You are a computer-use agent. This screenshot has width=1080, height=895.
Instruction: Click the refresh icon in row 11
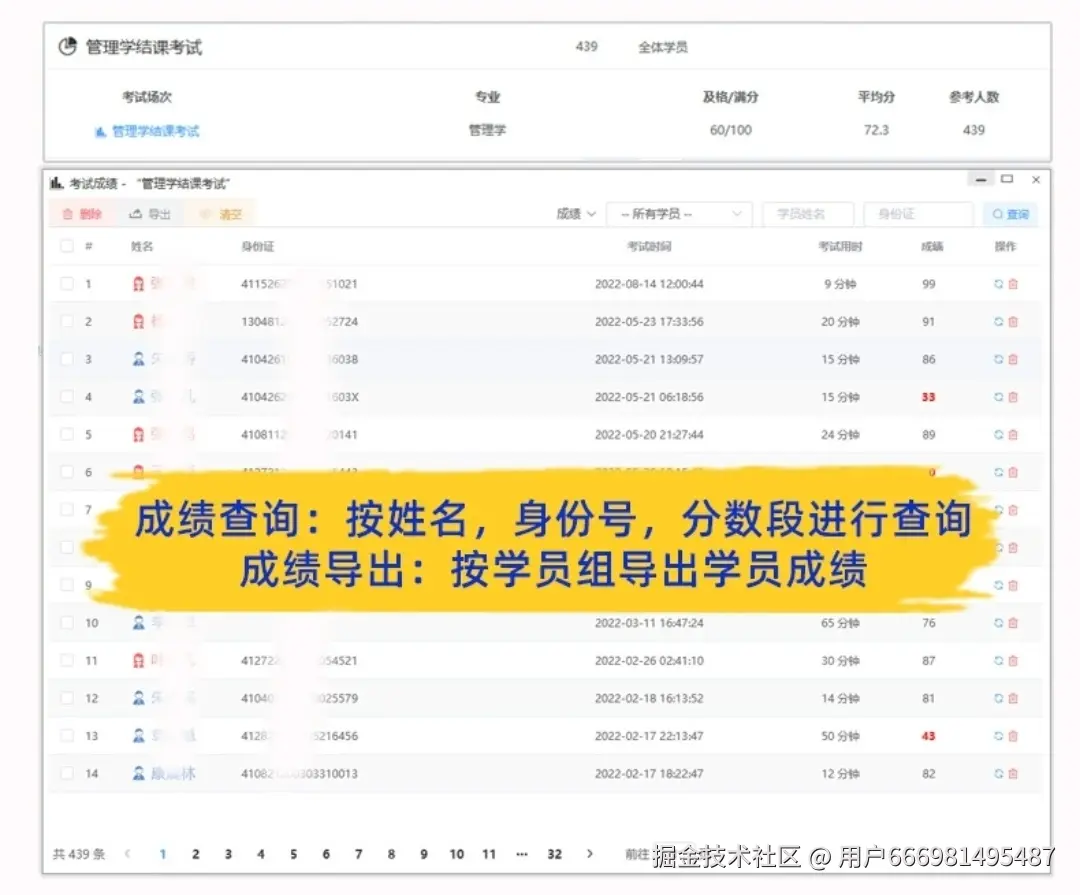tap(998, 661)
